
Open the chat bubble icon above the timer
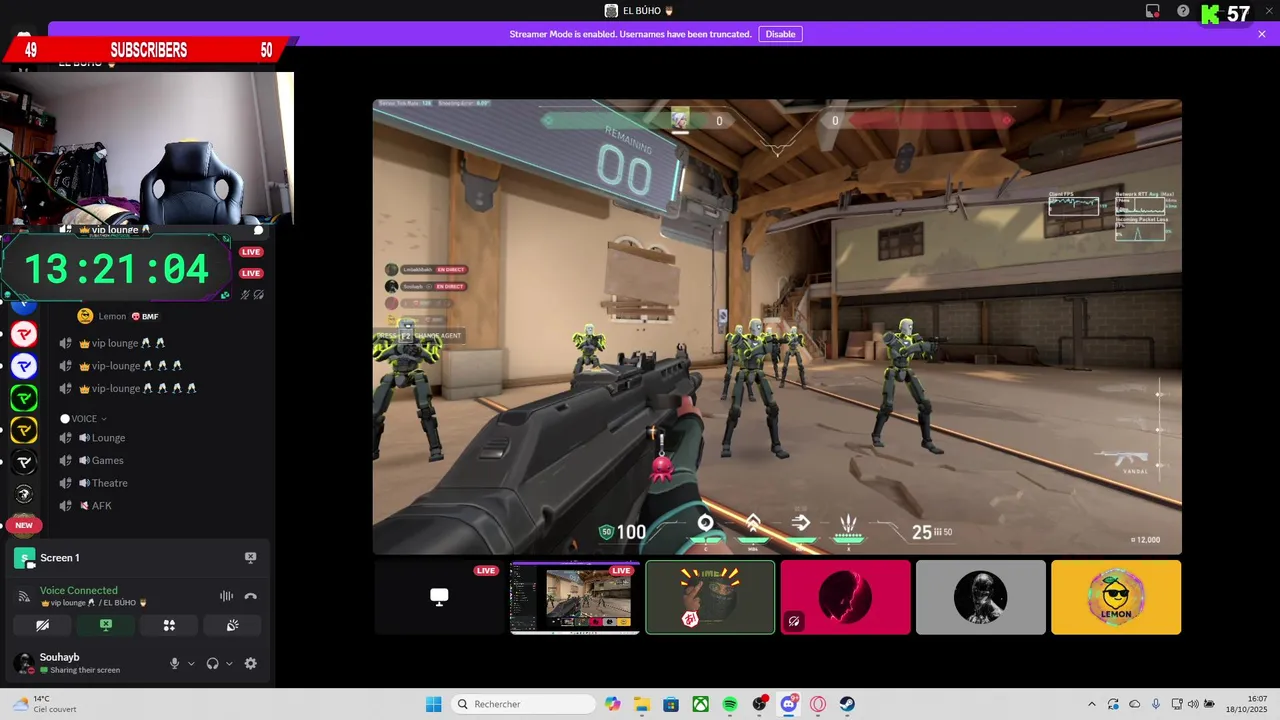click(x=258, y=230)
